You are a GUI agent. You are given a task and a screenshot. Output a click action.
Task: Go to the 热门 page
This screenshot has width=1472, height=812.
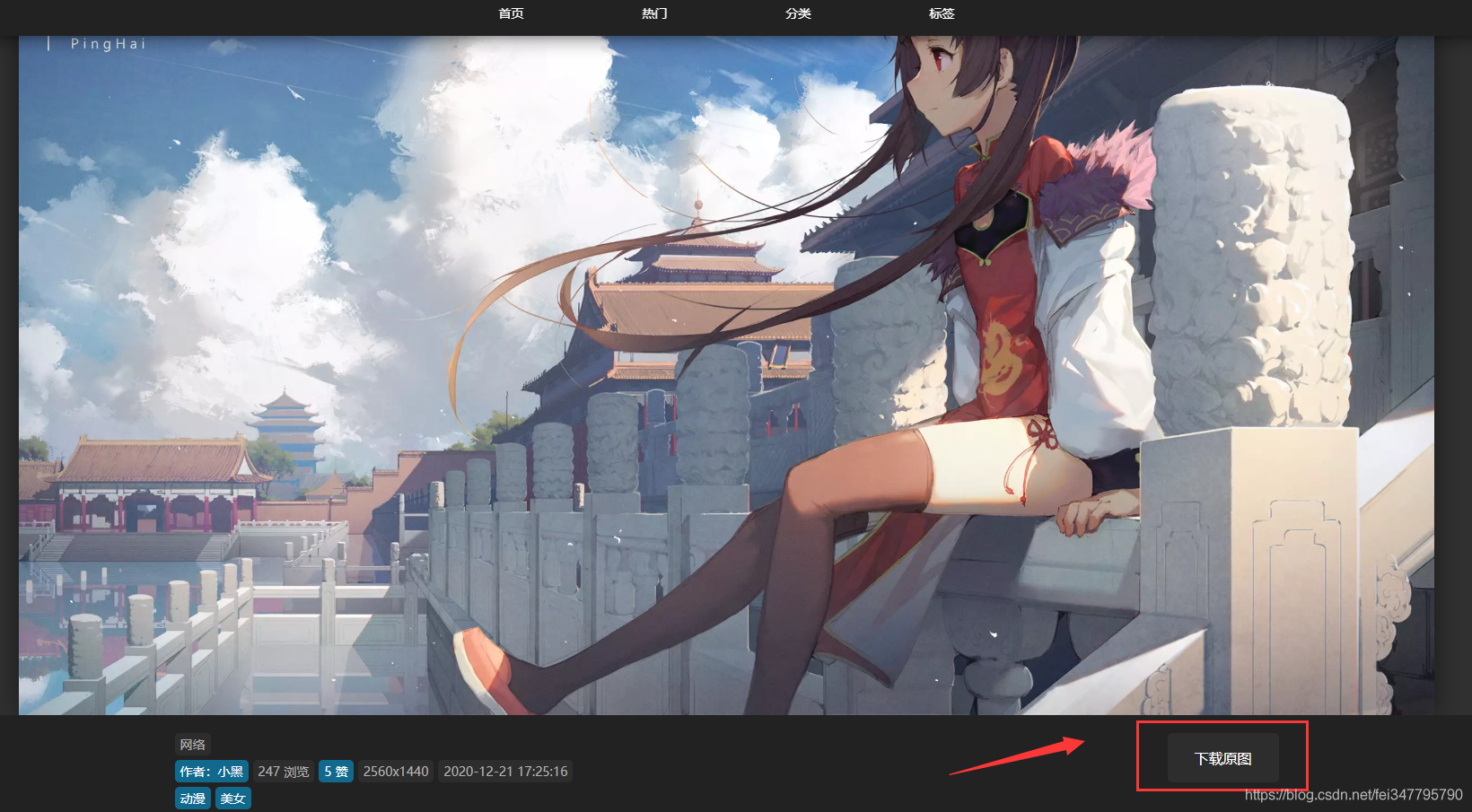(x=654, y=13)
